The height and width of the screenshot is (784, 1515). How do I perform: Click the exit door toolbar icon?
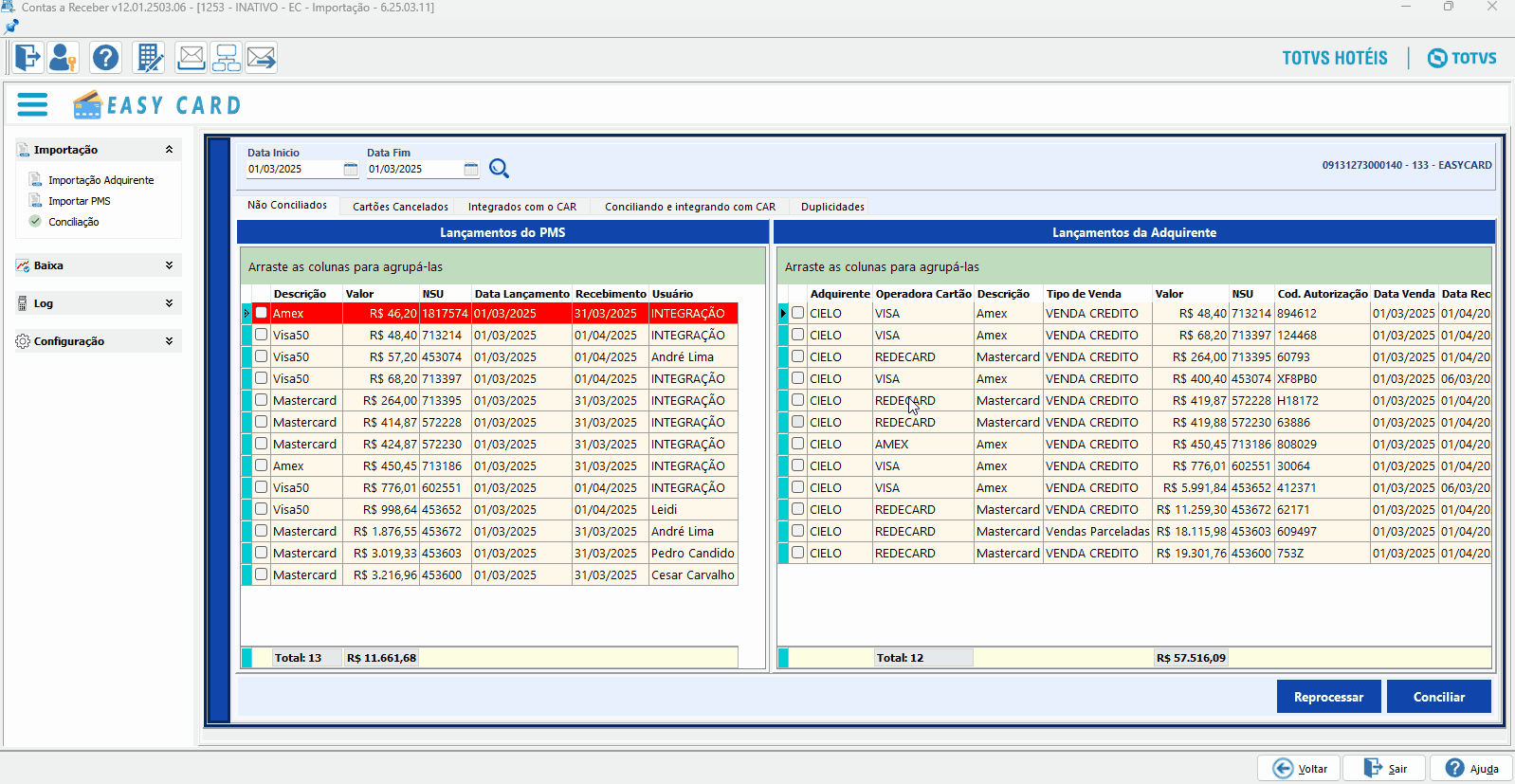pyautogui.click(x=27, y=58)
